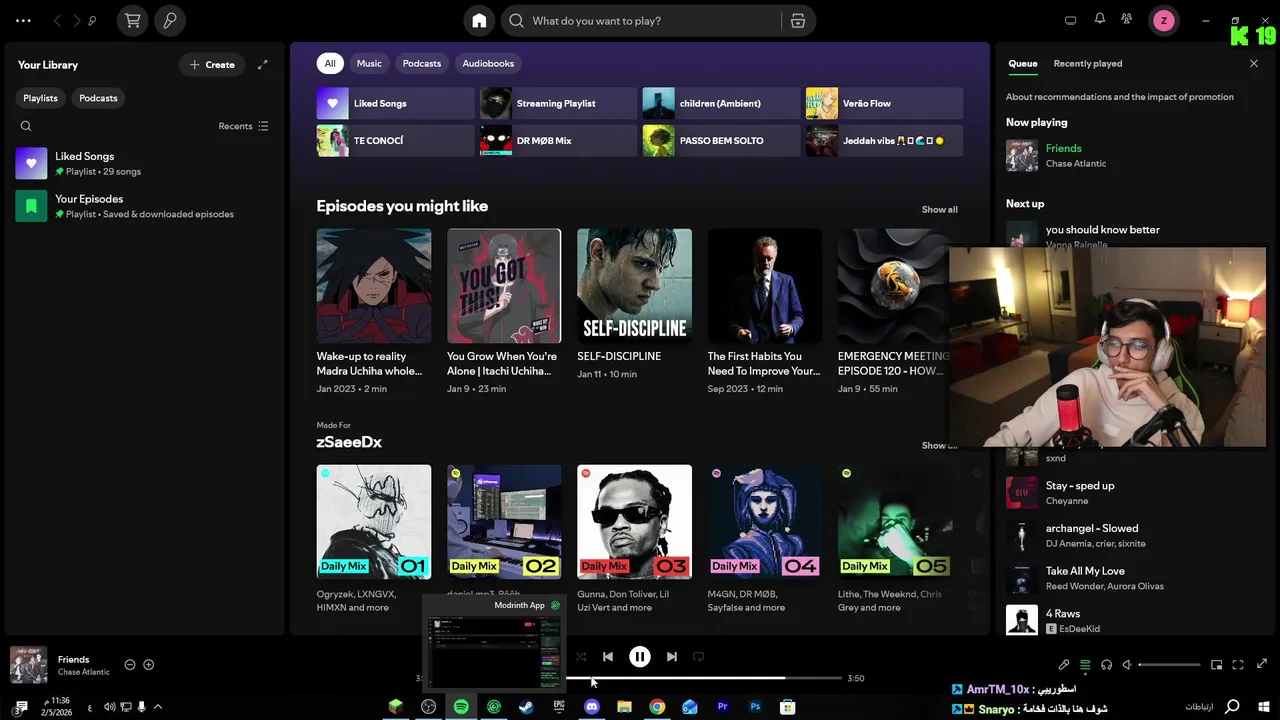Image resolution: width=1280 pixels, height=720 pixels.
Task: Close the Queue panel with X
Action: pyautogui.click(x=1254, y=63)
